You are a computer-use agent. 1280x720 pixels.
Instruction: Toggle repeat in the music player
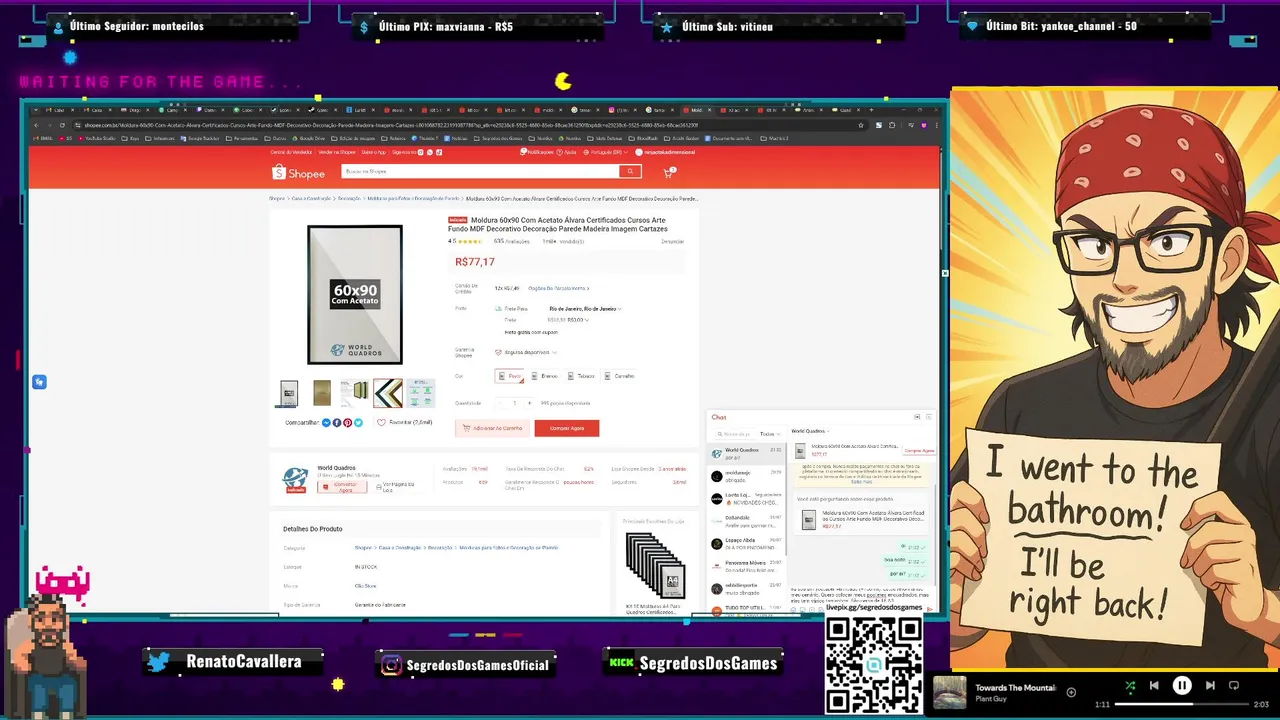pos(1234,685)
